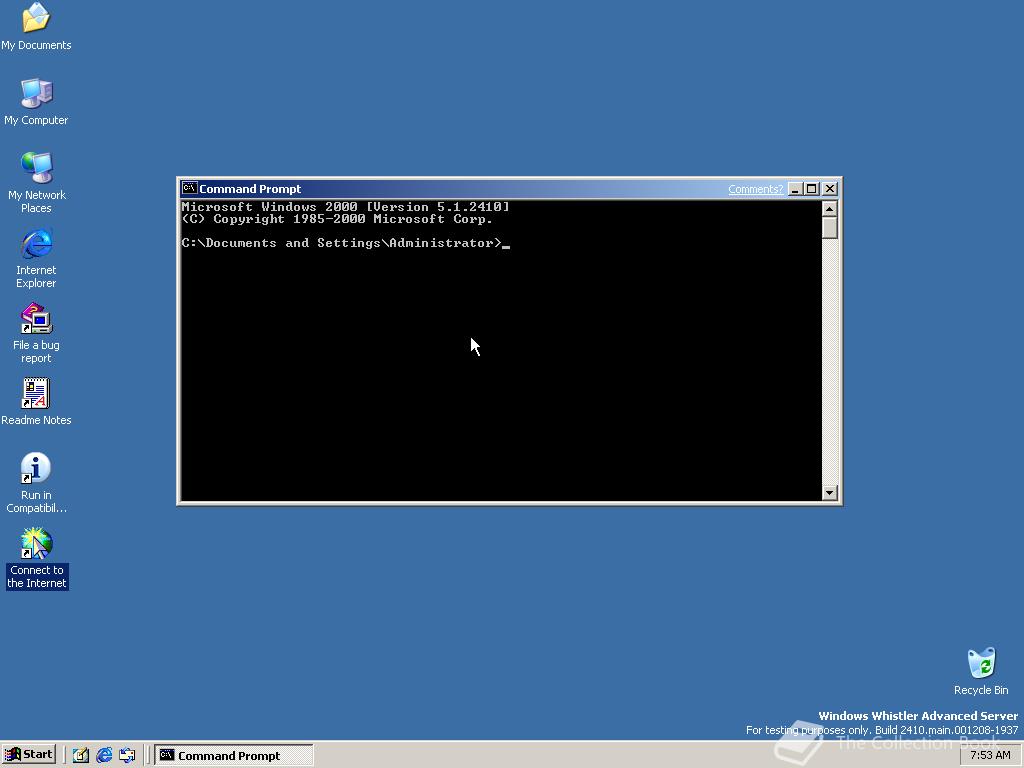Click the console scrollbar up arrow
The image size is (1024, 768).
(829, 208)
